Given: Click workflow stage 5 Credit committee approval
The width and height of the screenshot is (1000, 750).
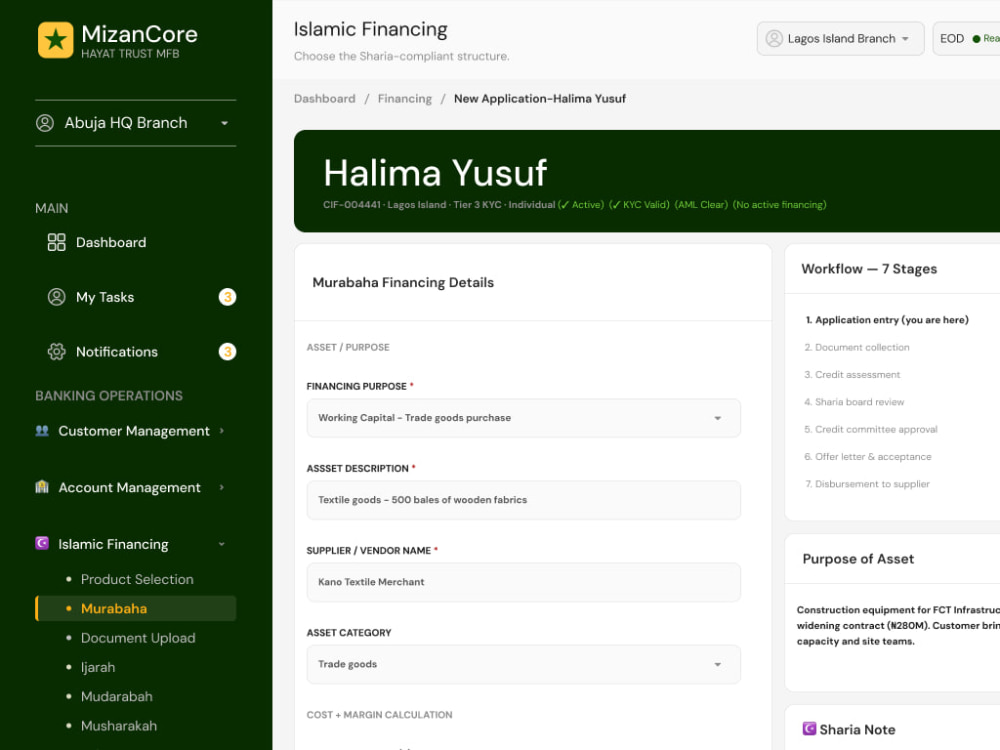Looking at the screenshot, I should point(871,429).
